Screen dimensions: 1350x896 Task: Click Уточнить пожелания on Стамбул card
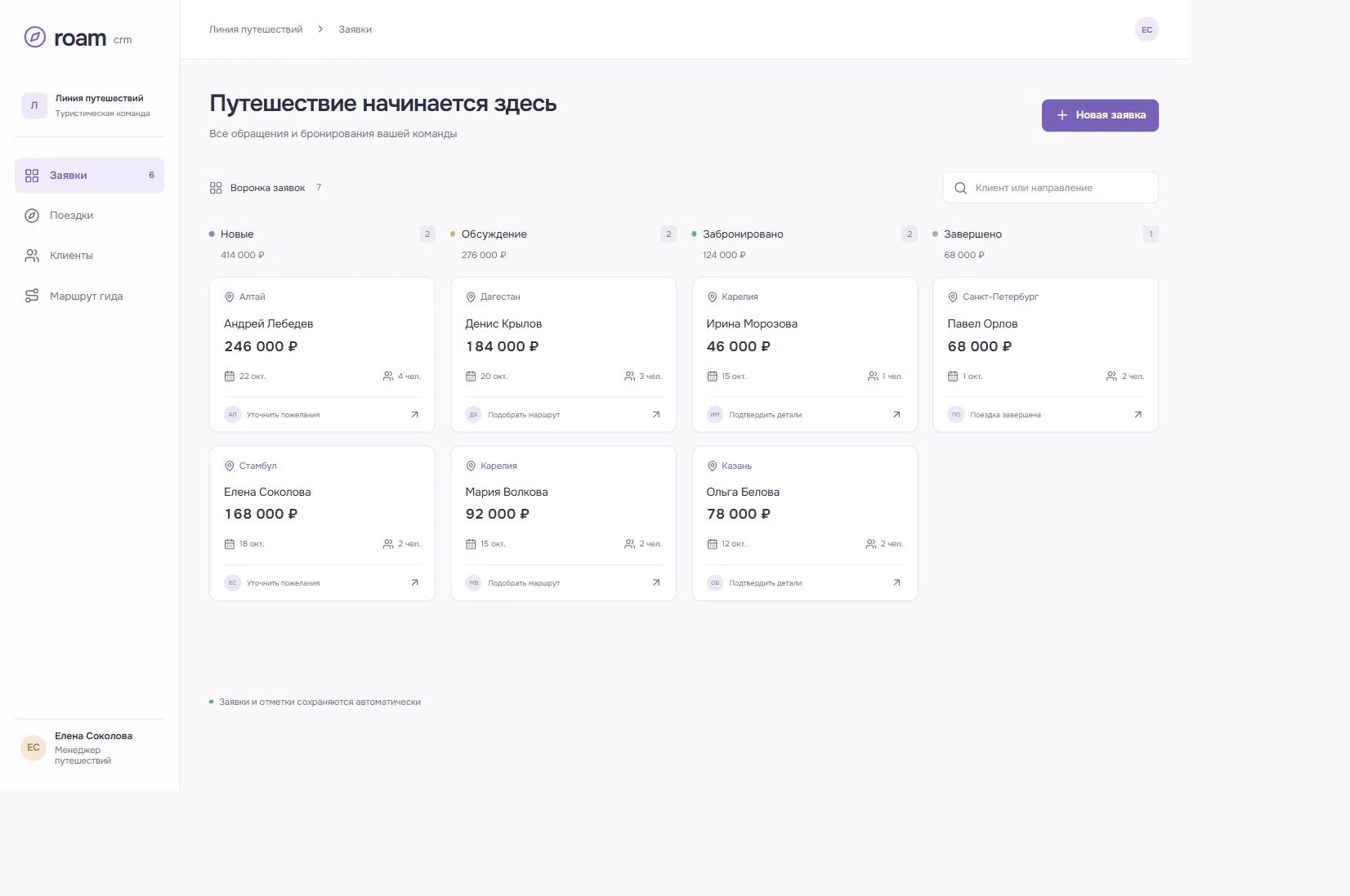283,583
